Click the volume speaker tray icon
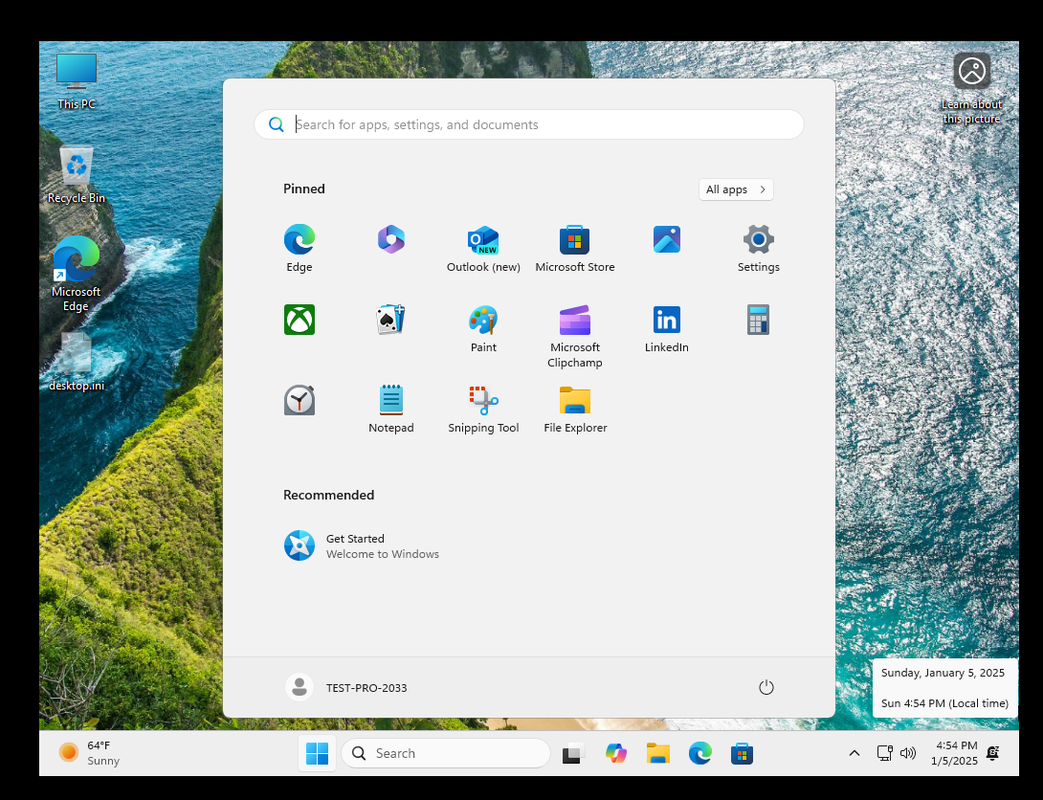Screen dimensions: 1043x800 click(x=907, y=753)
